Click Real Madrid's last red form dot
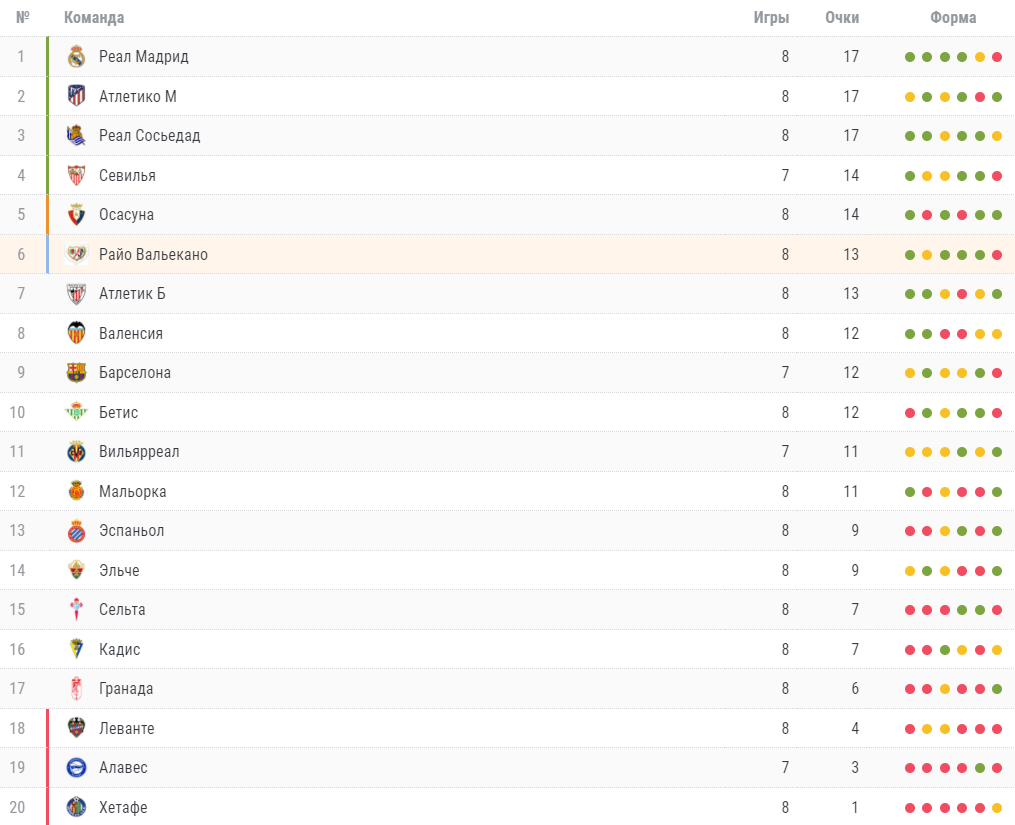1015x825 pixels. click(x=997, y=57)
